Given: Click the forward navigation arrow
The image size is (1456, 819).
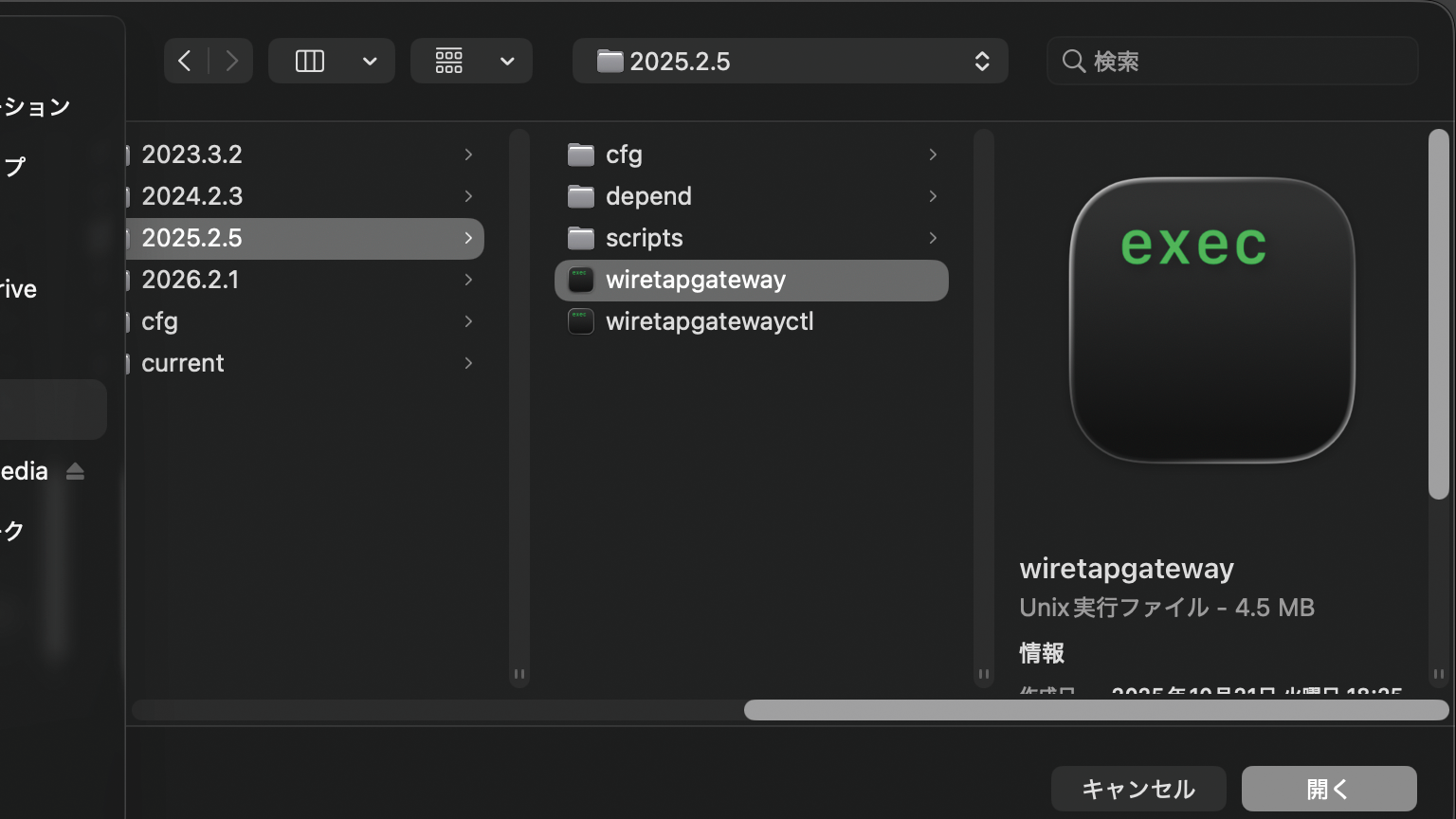Looking at the screenshot, I should [x=231, y=62].
